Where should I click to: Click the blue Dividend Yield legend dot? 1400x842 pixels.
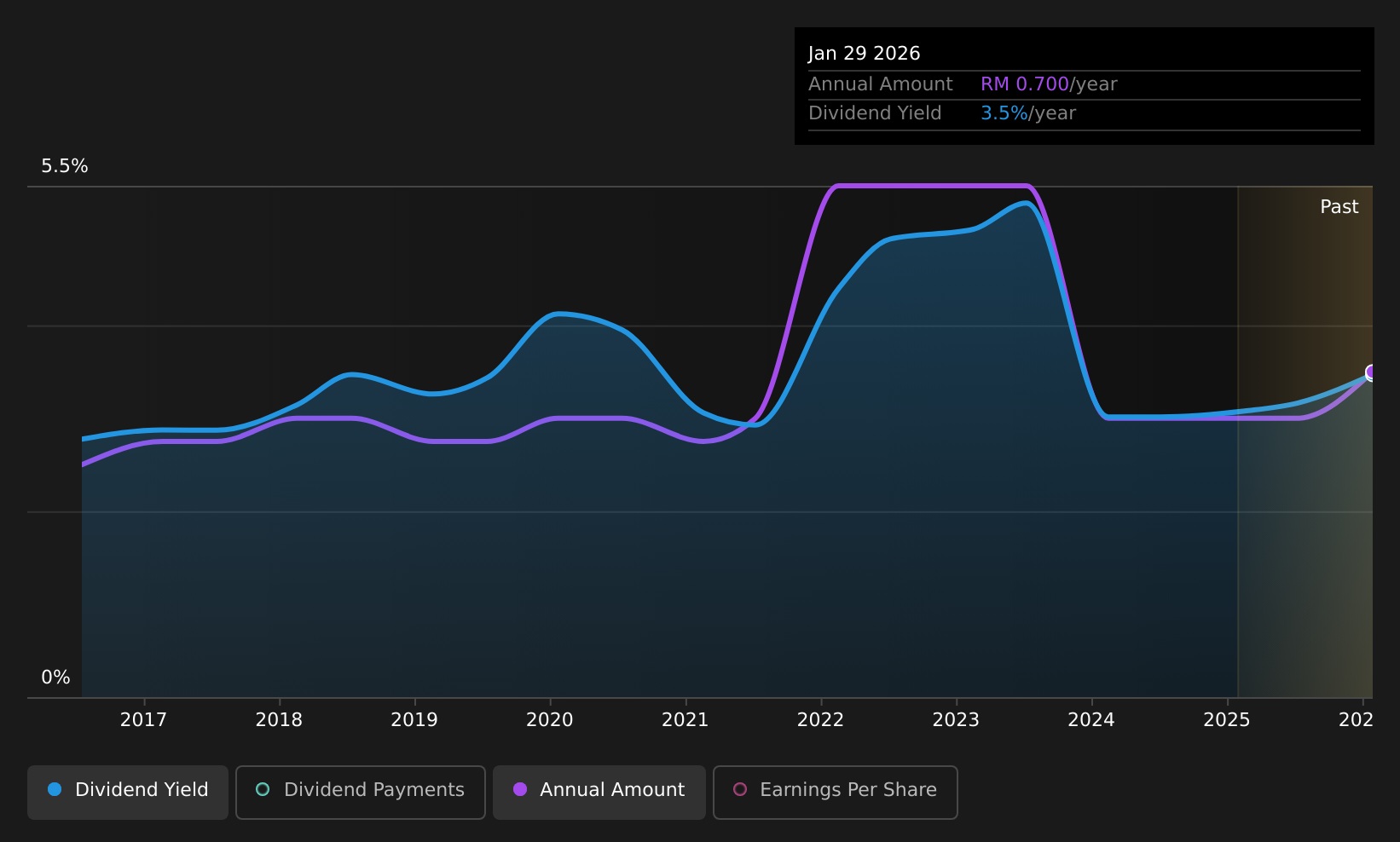click(x=55, y=789)
